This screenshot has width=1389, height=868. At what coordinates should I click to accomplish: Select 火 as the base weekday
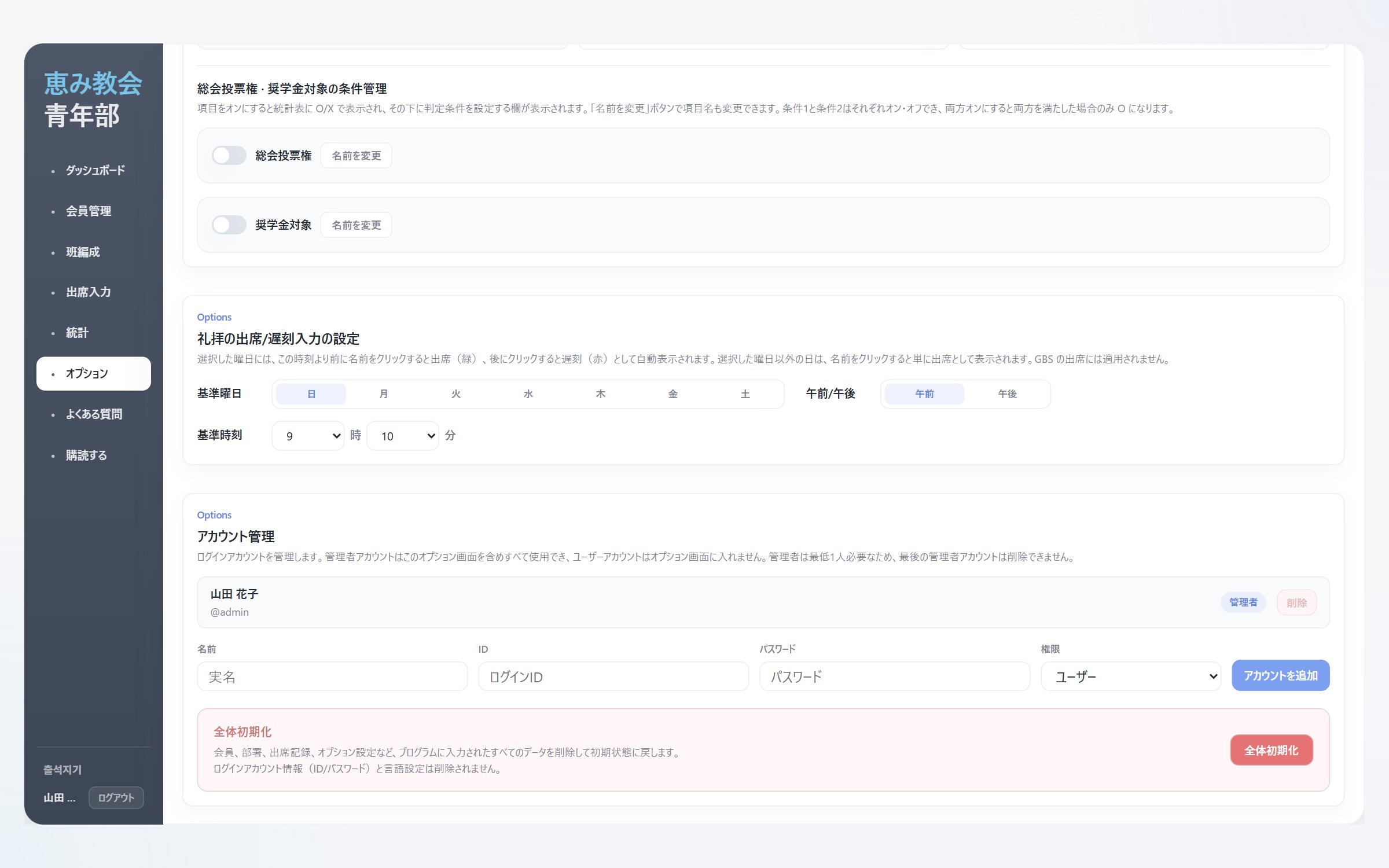(x=456, y=394)
